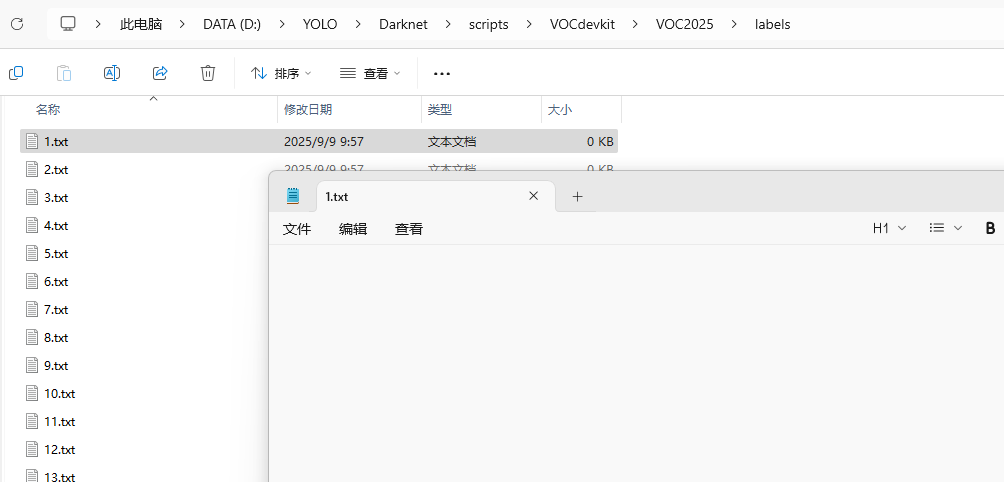Add a new tab in Notepad
This screenshot has width=1004, height=482.
(578, 197)
